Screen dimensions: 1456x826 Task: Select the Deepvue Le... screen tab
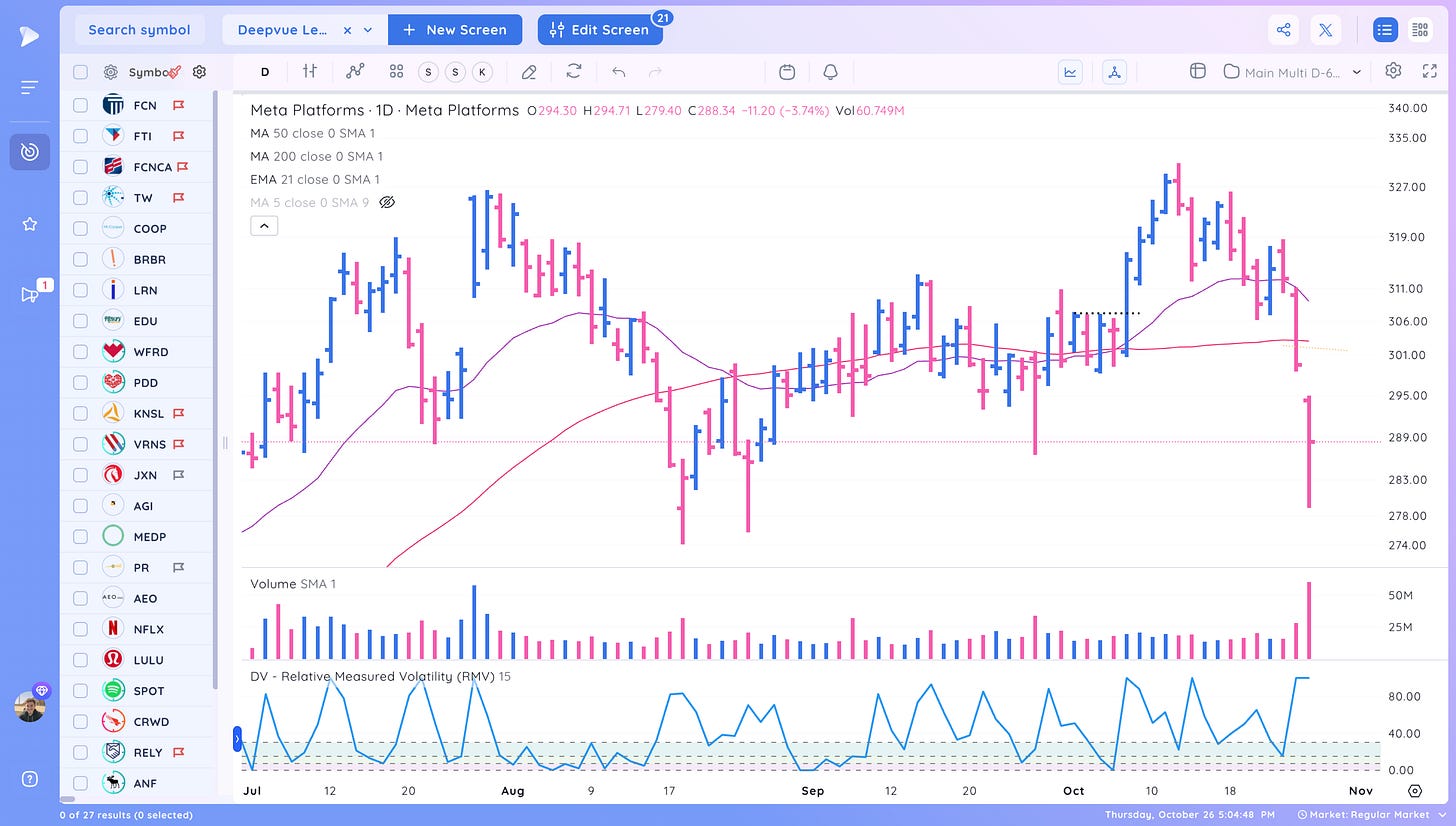pyautogui.click(x=283, y=30)
